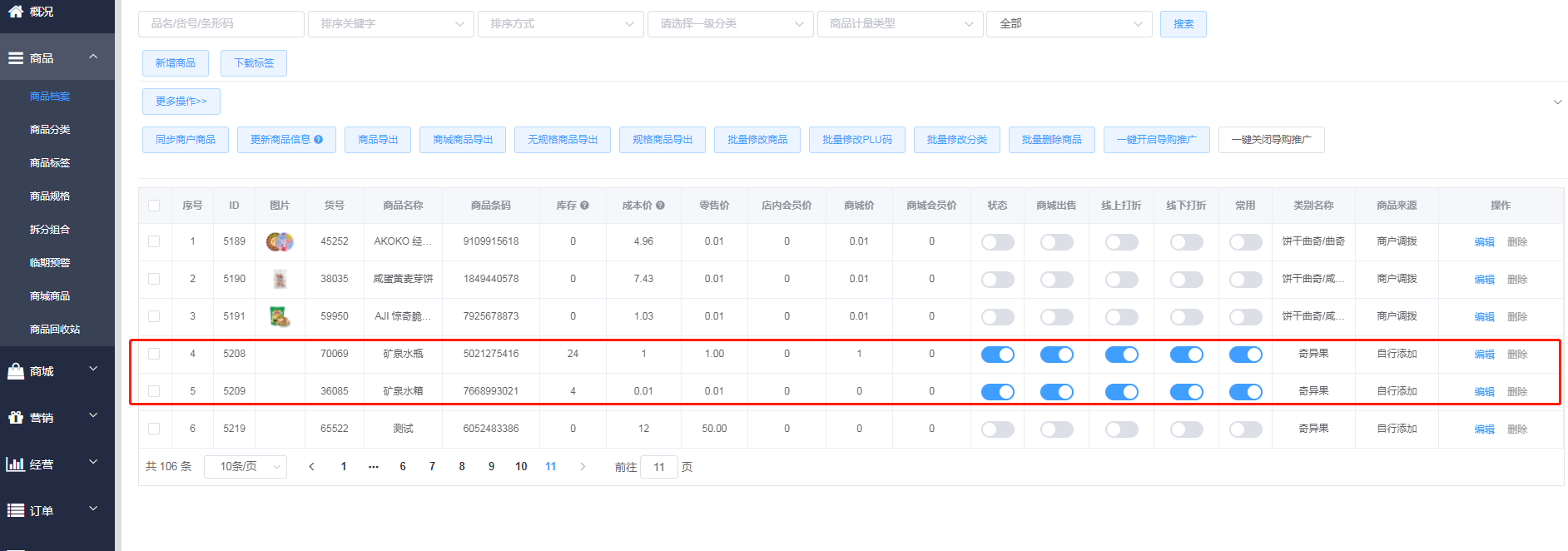Click the help icon beside 库存 header
This screenshot has width=1568, height=551.
tap(584, 206)
